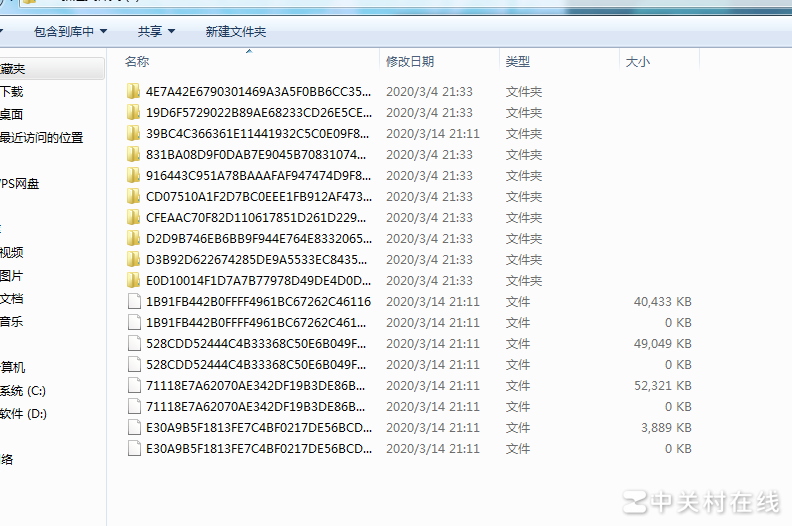792x526 pixels.
Task: Click folder icon beside 19D6F5729022B89AE68233CD26E5CE
Action: point(134,113)
